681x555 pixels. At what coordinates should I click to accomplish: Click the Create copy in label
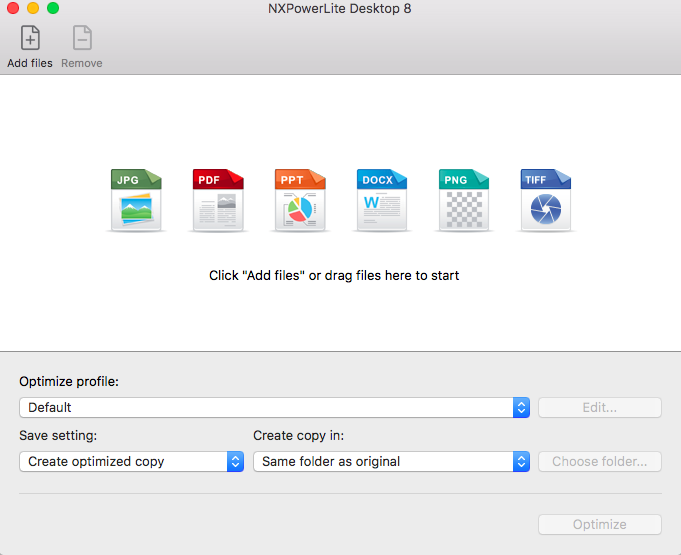click(x=298, y=435)
